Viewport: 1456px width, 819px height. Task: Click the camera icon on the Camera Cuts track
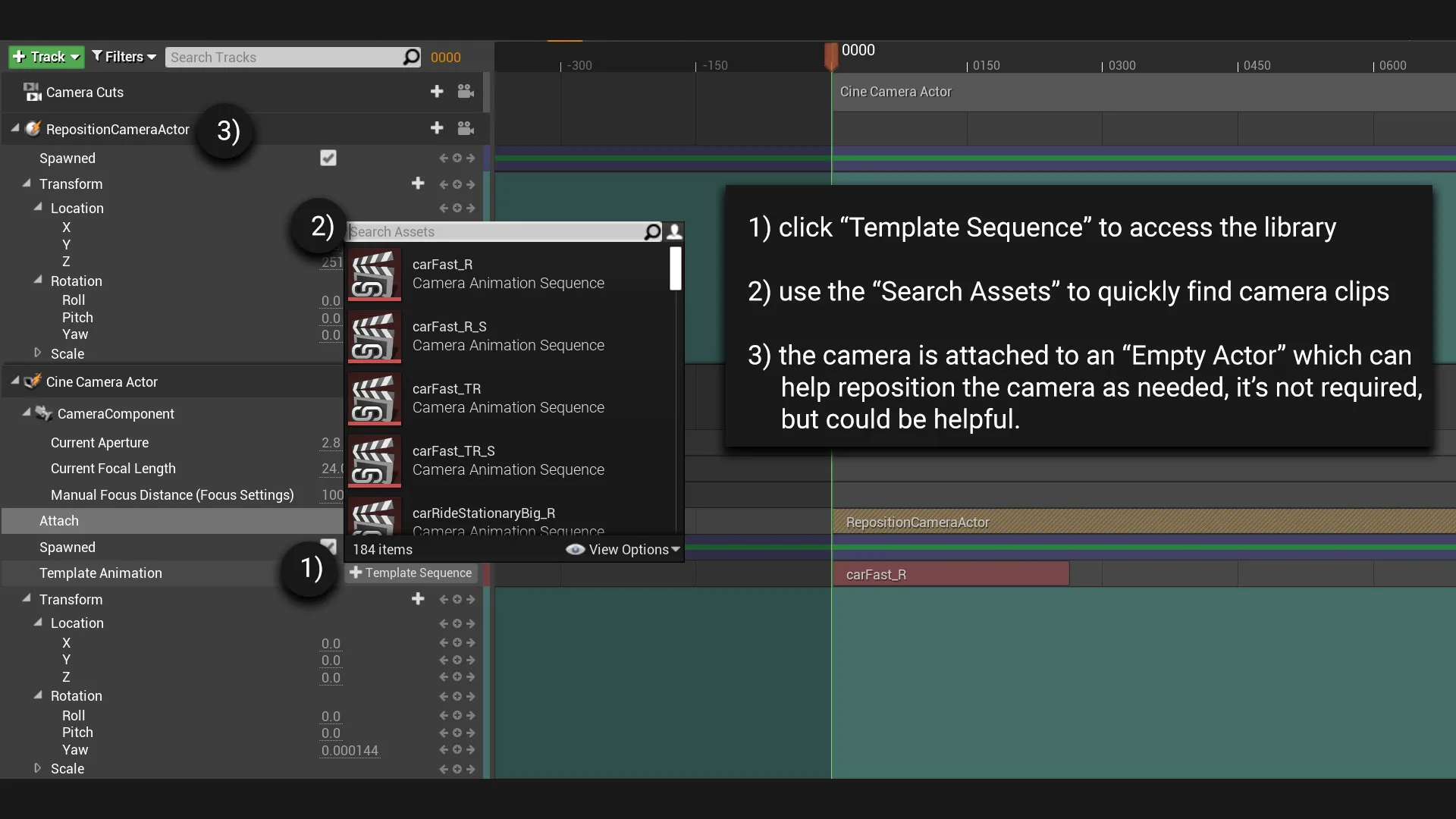[x=466, y=92]
